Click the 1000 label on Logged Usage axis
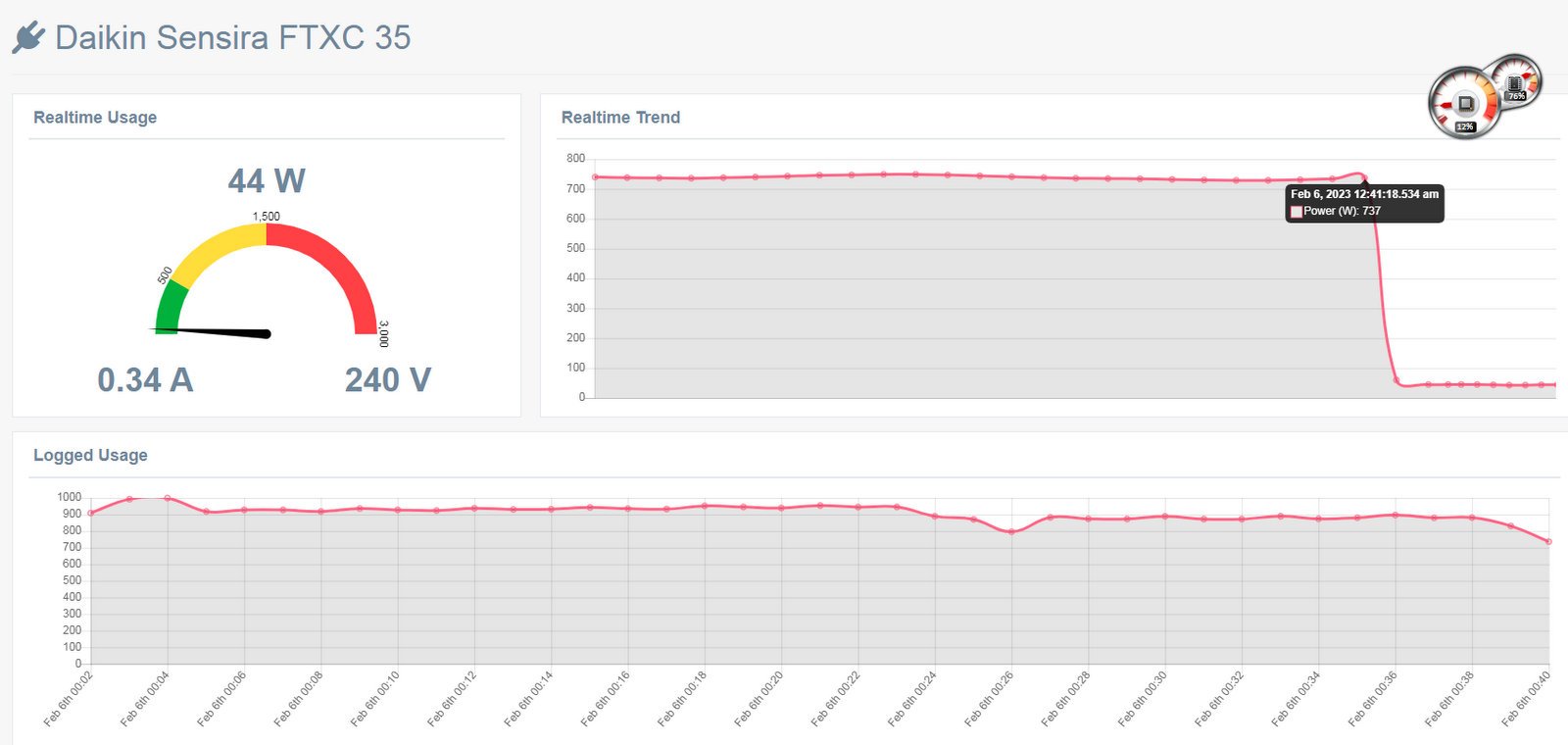 70,497
